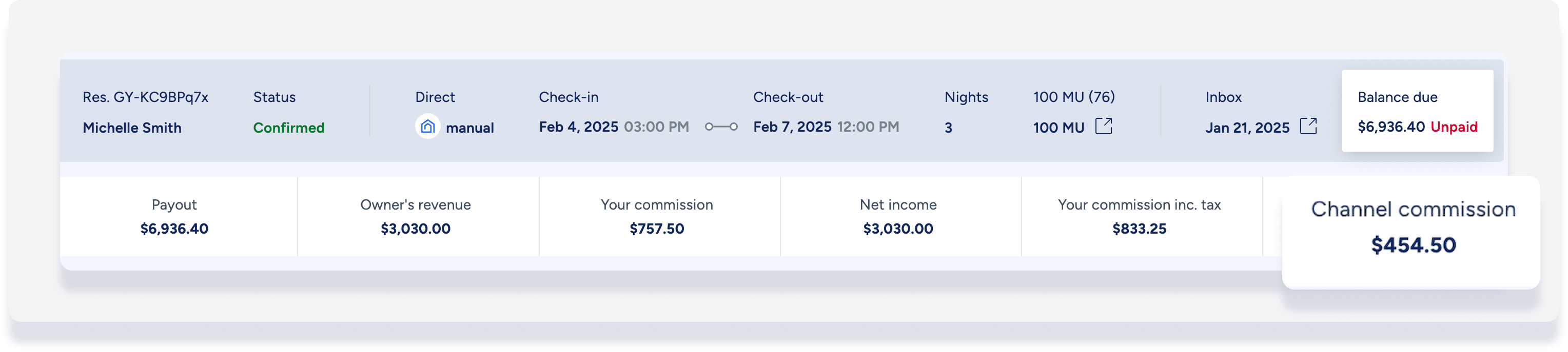Click the Net income cell
The height and width of the screenshot is (352, 1568).
[898, 217]
